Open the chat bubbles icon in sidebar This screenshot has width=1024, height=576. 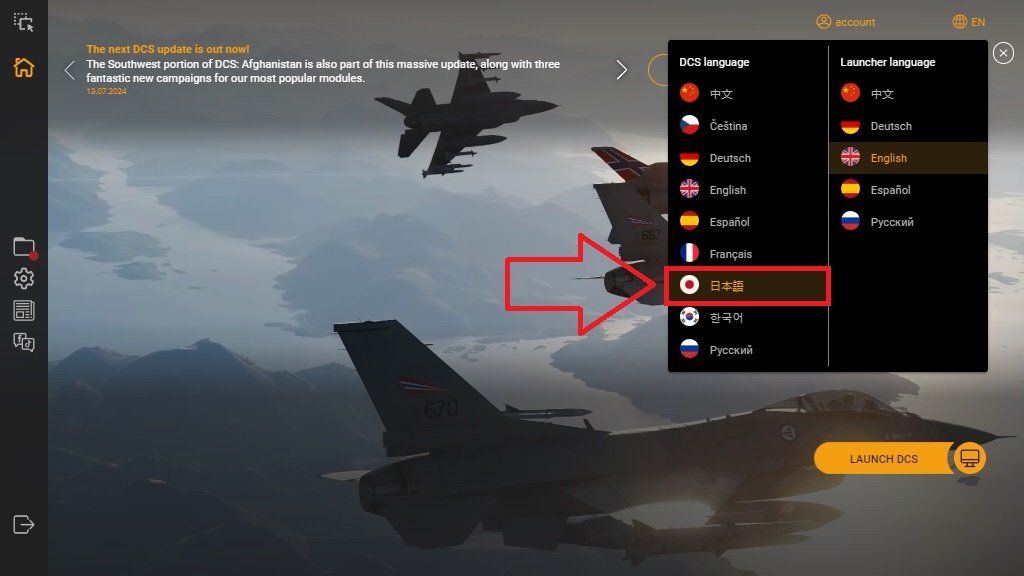(24, 342)
